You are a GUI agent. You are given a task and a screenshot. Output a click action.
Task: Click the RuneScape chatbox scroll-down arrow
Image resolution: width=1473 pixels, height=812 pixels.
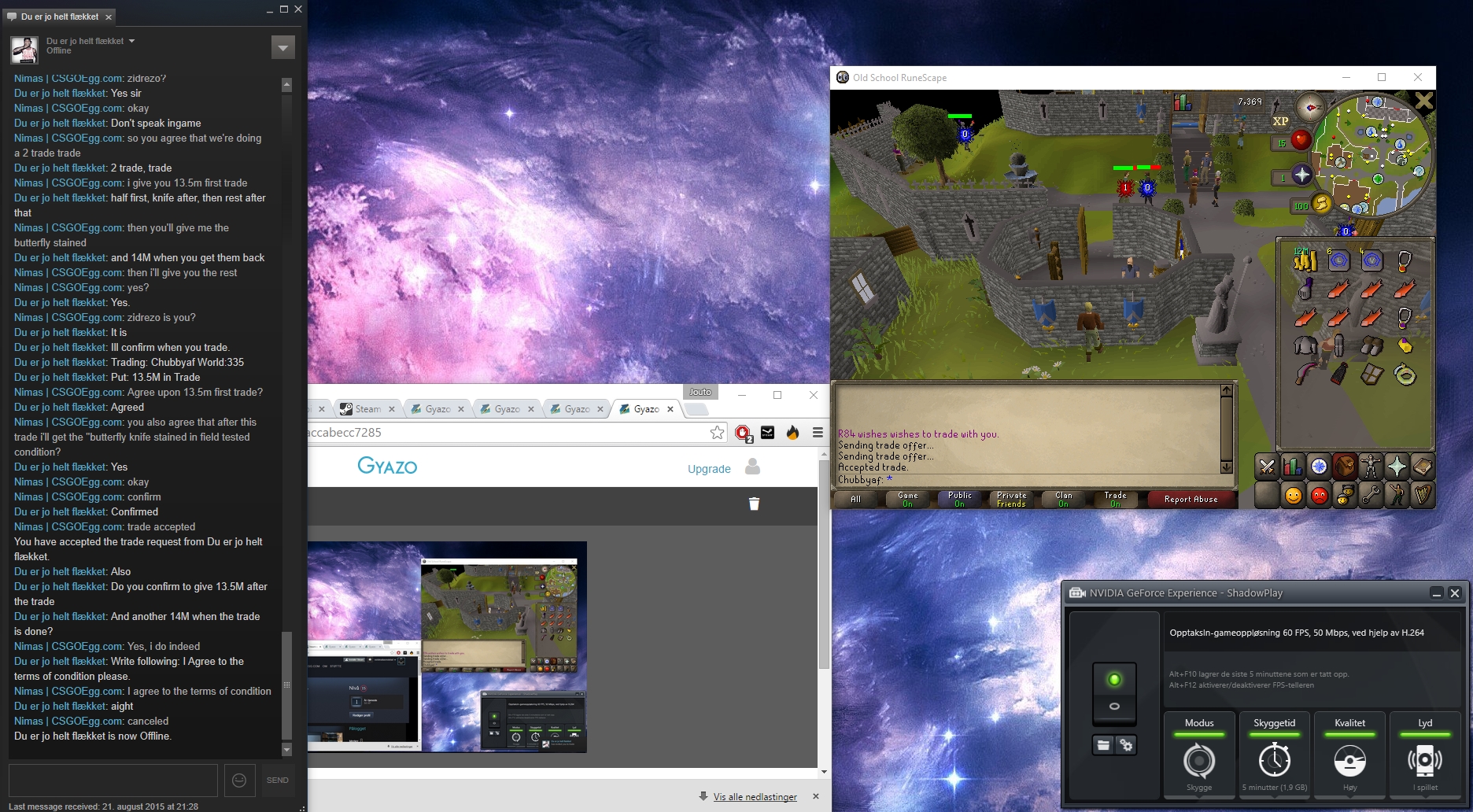(x=1226, y=467)
